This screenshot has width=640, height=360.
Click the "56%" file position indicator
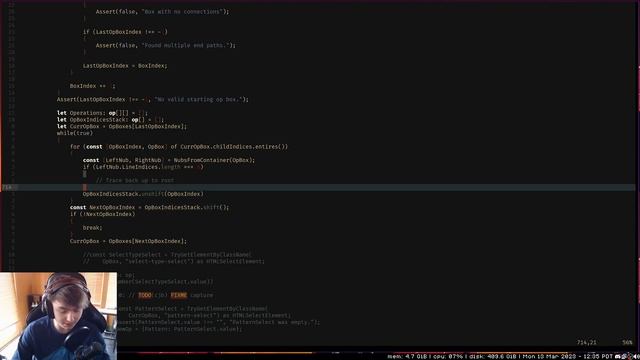click(x=627, y=342)
